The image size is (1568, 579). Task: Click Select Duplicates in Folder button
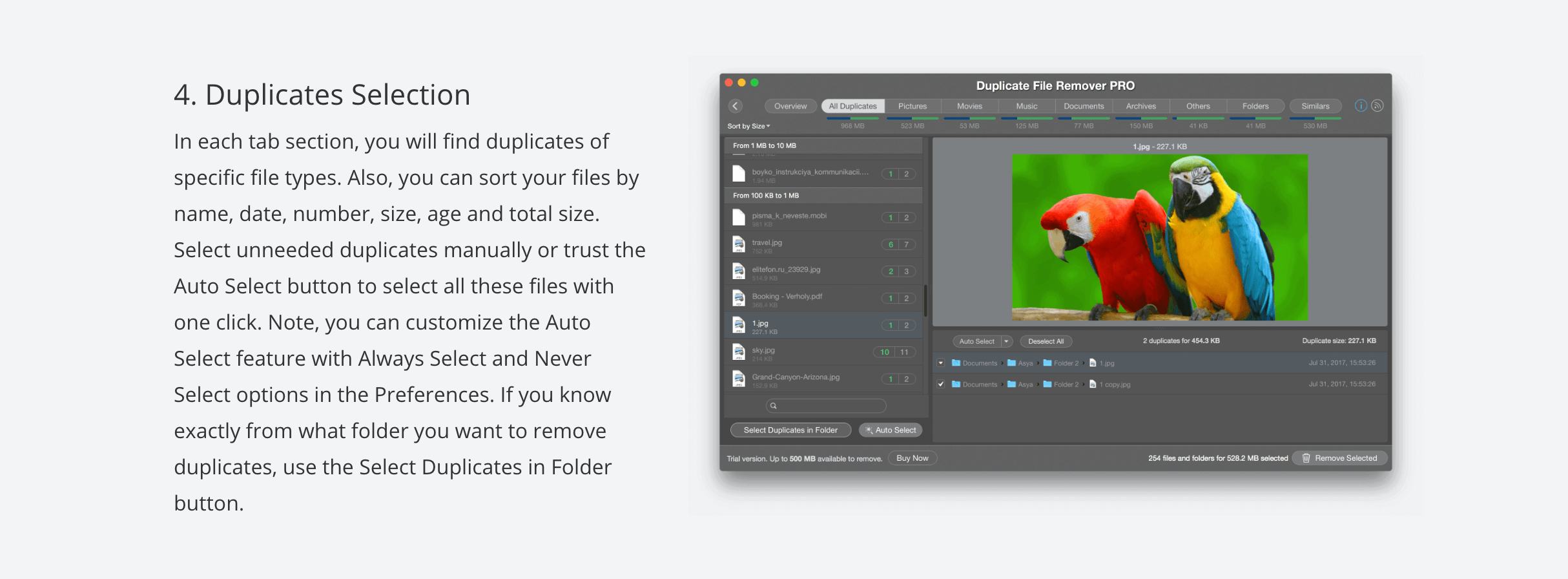(790, 430)
